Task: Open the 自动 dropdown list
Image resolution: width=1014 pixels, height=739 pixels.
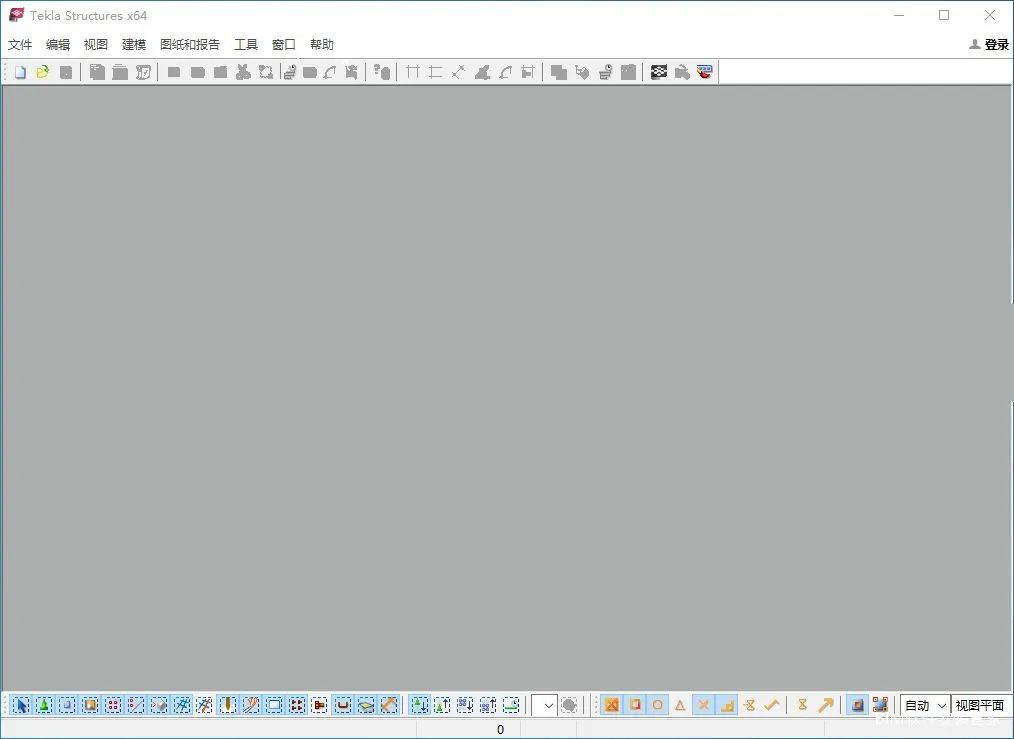Action: [x=925, y=705]
